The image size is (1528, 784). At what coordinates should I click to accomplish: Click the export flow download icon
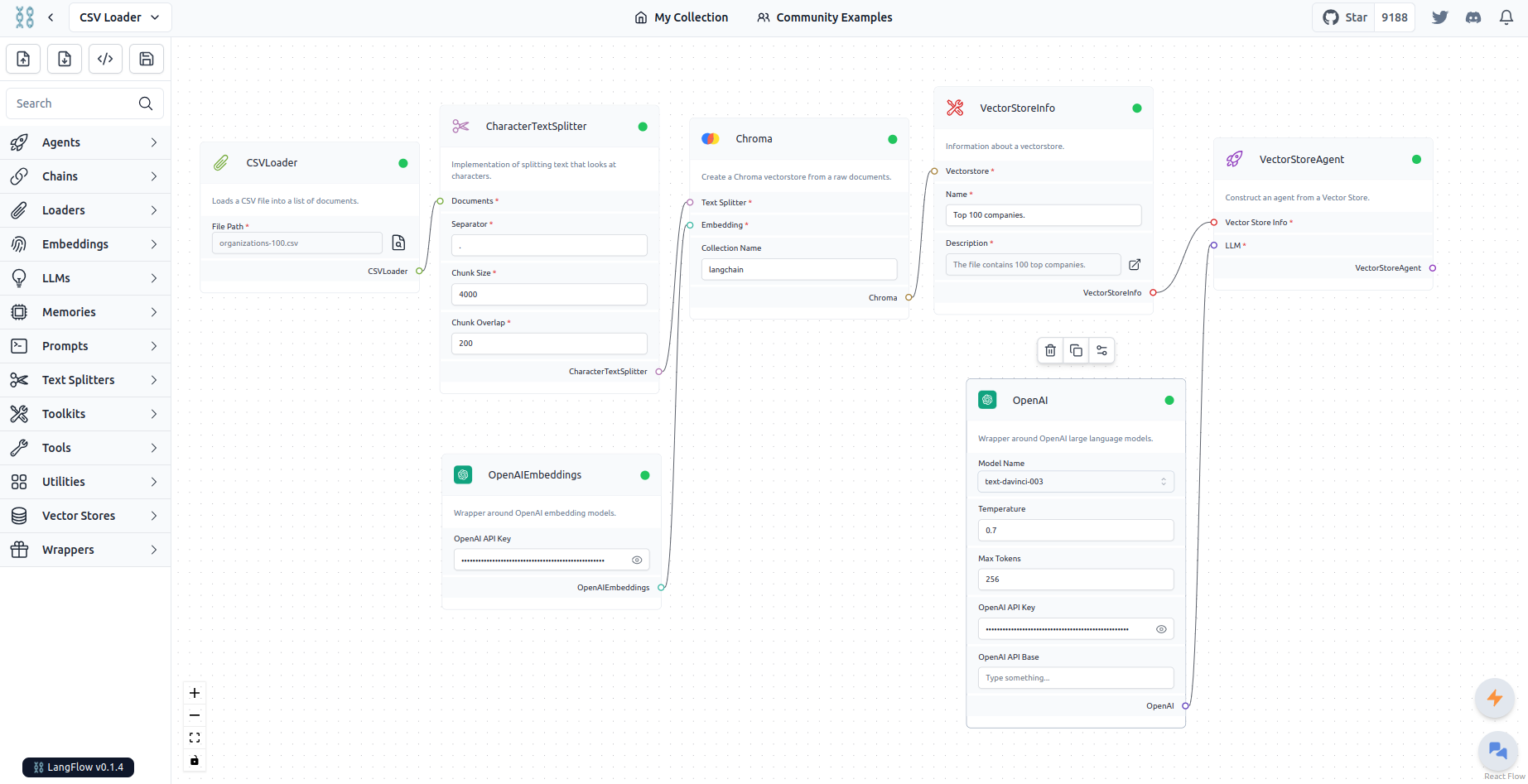[65, 59]
